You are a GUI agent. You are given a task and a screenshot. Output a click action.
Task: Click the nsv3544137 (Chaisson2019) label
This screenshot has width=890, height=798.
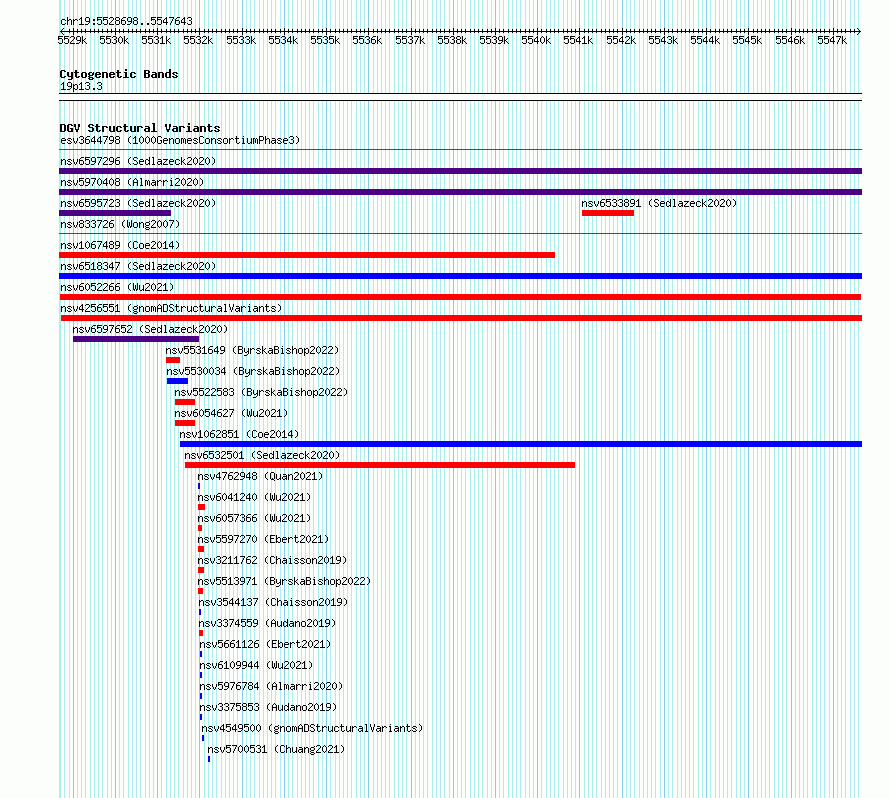(273, 602)
